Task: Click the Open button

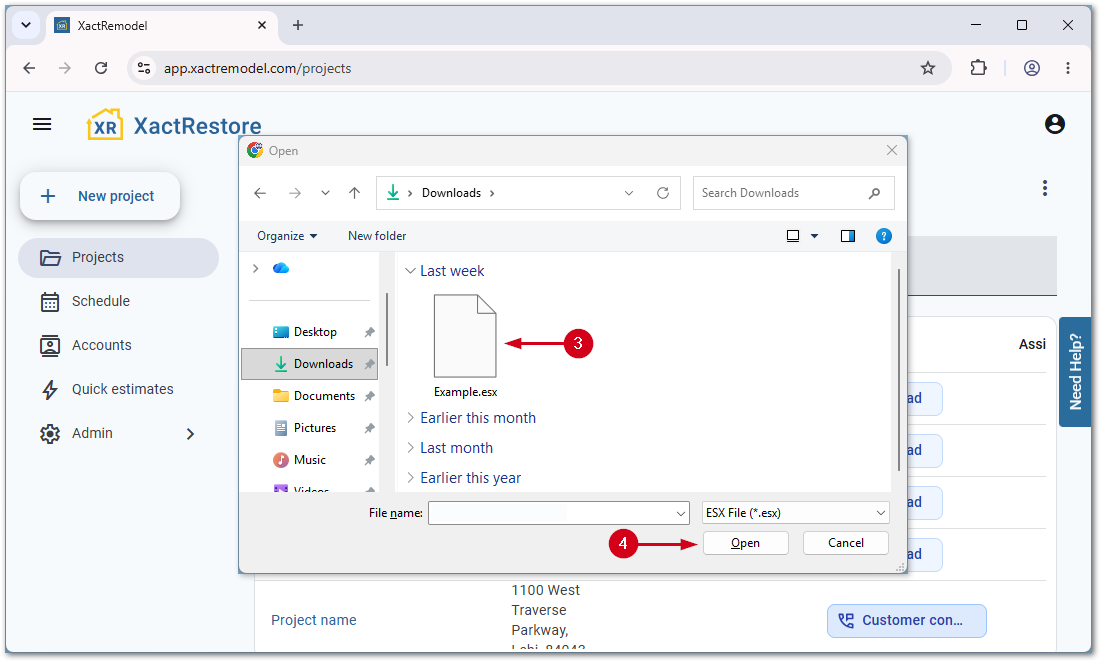Action: click(746, 543)
